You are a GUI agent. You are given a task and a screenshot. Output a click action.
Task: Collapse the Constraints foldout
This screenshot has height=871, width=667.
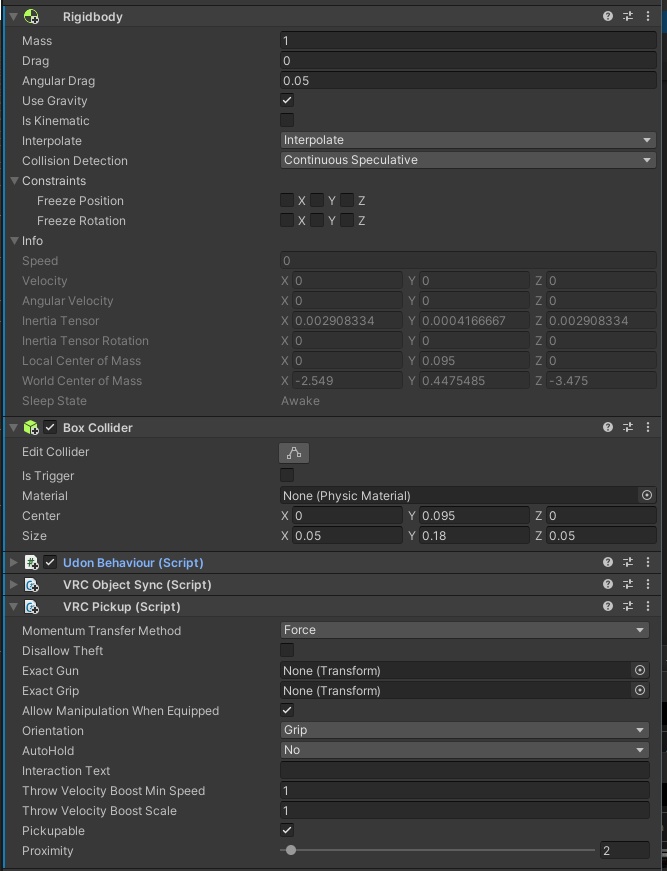[16, 181]
